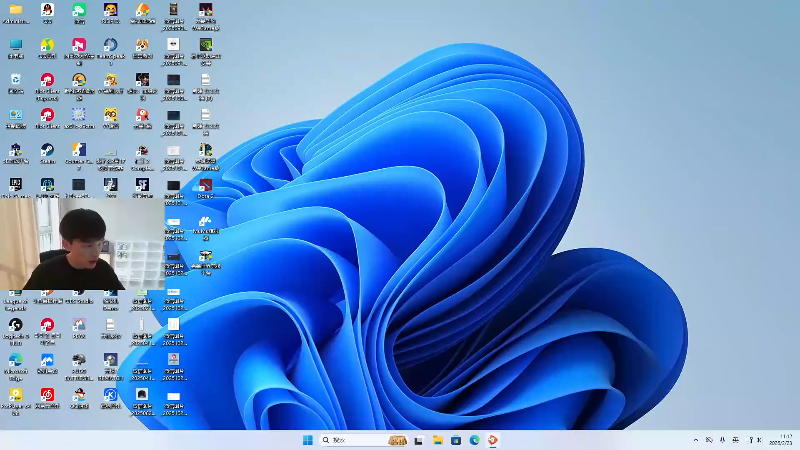Open the taskbar clock and date
Screen dimensions: 800x450
(x=782, y=440)
